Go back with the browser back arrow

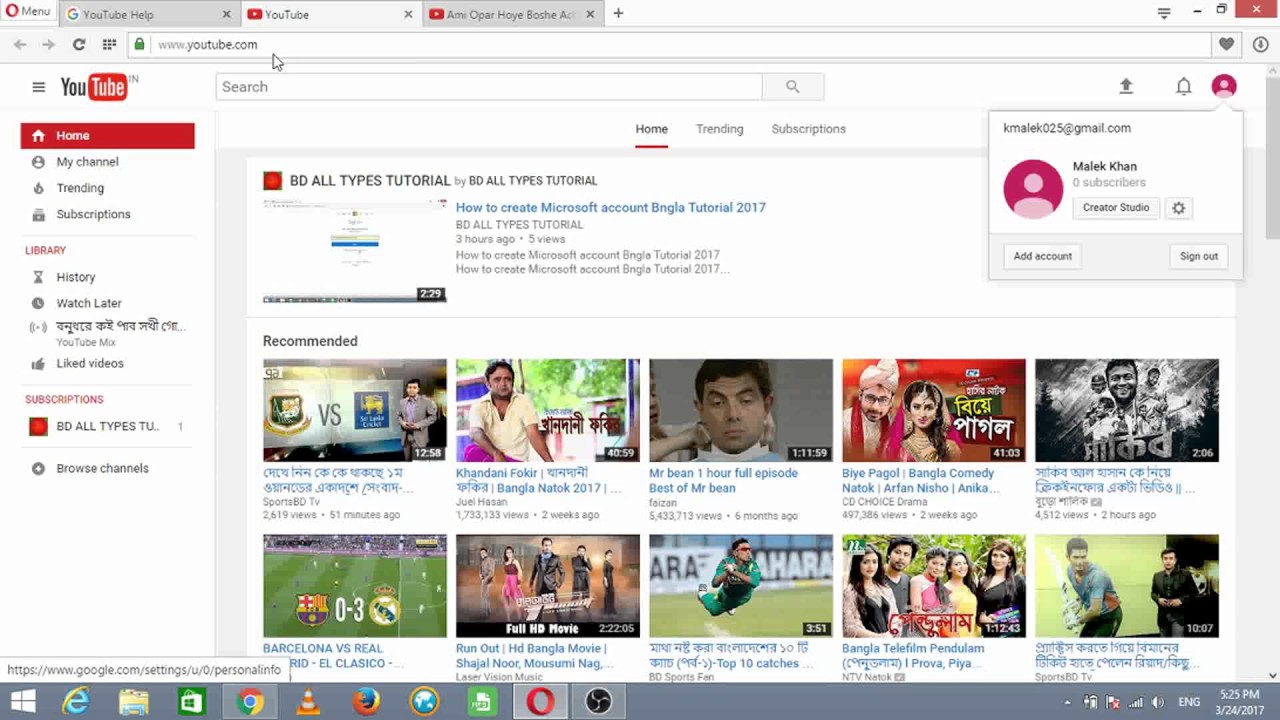coord(20,44)
